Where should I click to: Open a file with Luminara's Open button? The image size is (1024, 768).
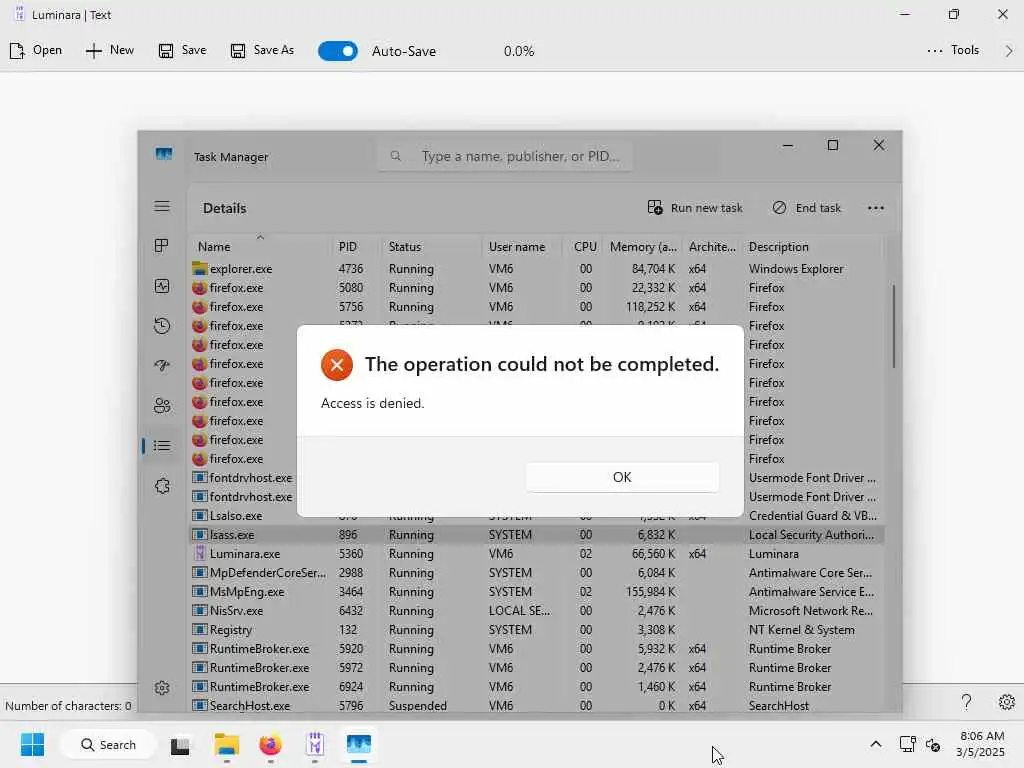[36, 50]
